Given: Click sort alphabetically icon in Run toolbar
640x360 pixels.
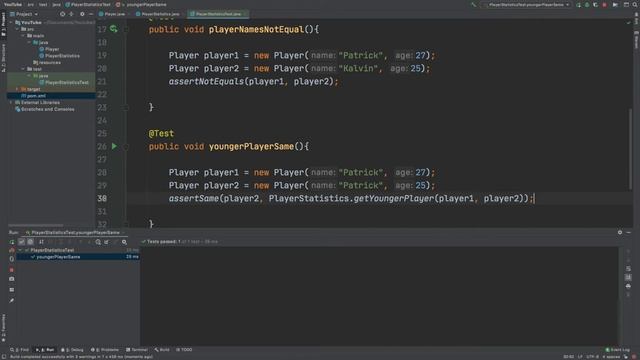Looking at the screenshot, I should pos(41,242).
